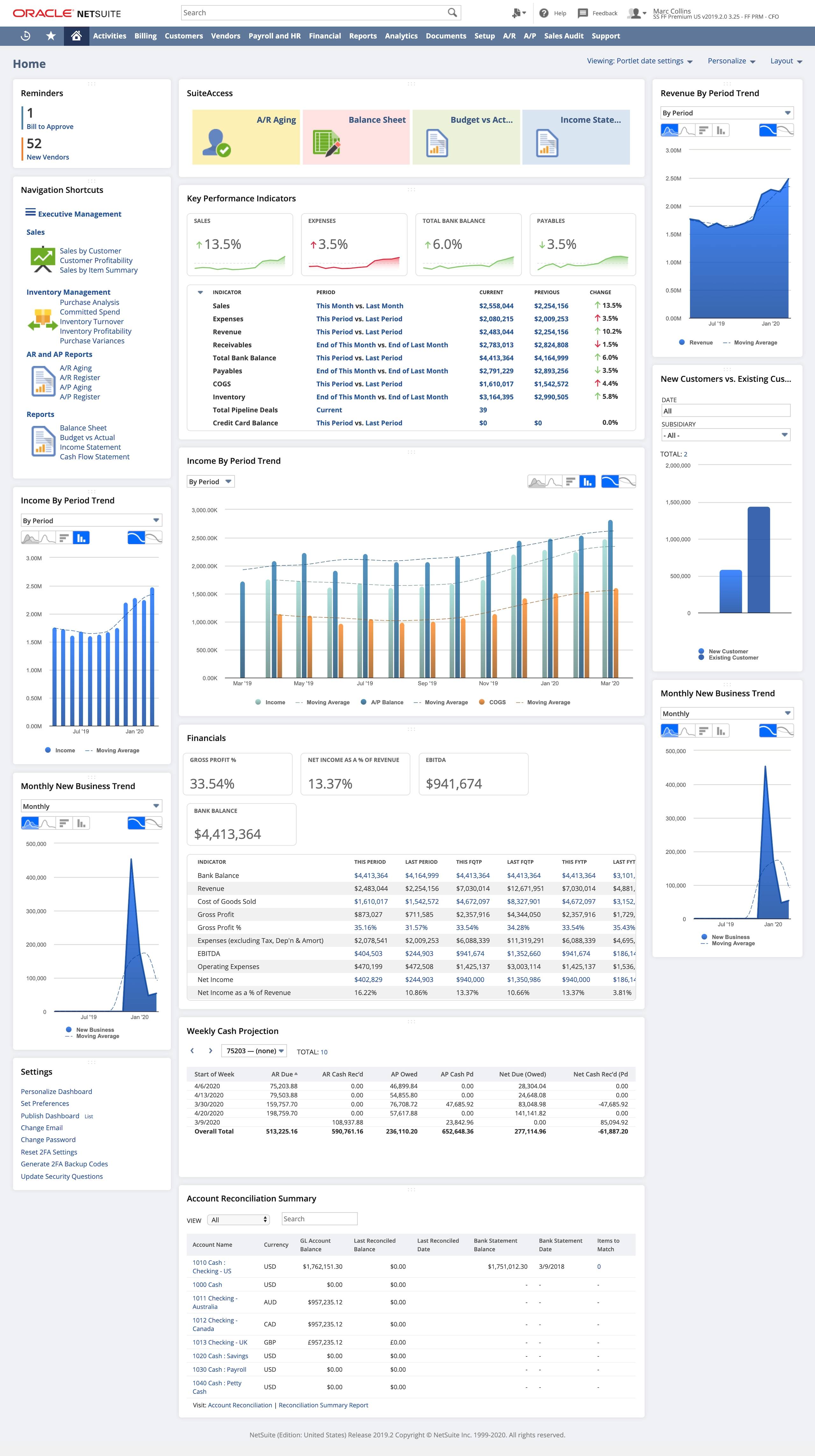Open the SALES 13.5% KPI tile
This screenshot has height=1456, width=815.
[240, 244]
